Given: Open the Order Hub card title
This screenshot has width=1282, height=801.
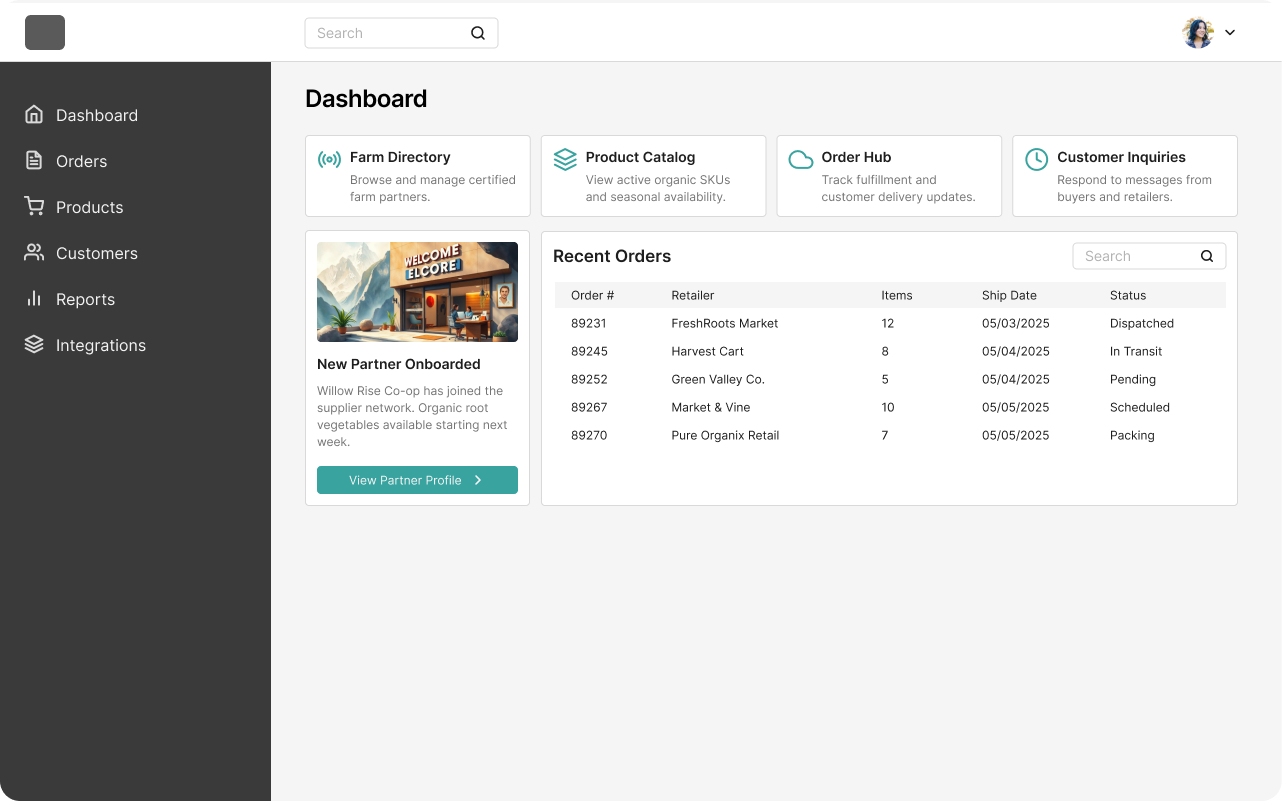Looking at the screenshot, I should [856, 157].
